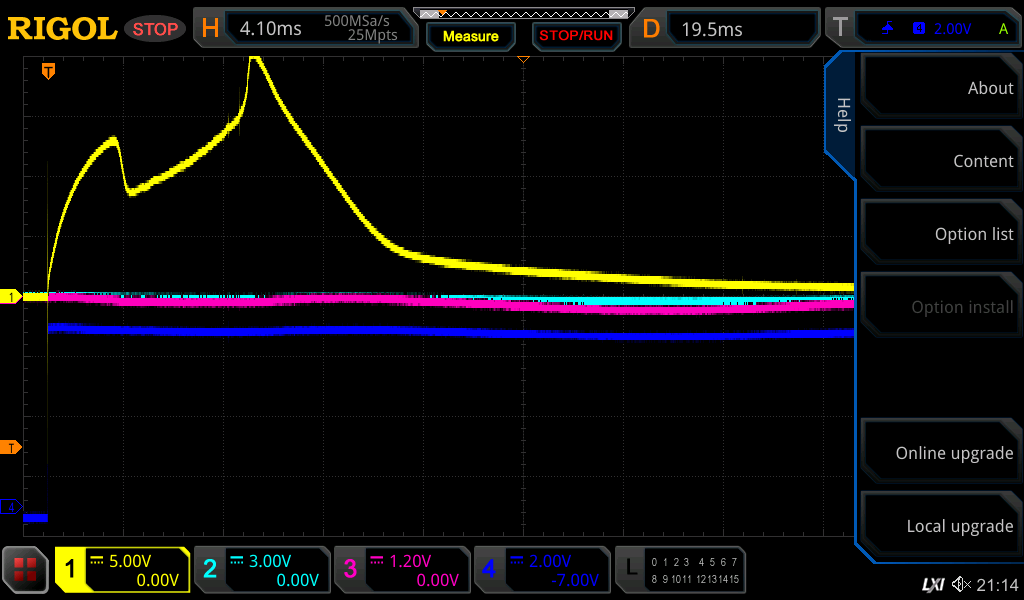The image size is (1024, 600).
Task: Select the About menu item
Action: [940, 88]
